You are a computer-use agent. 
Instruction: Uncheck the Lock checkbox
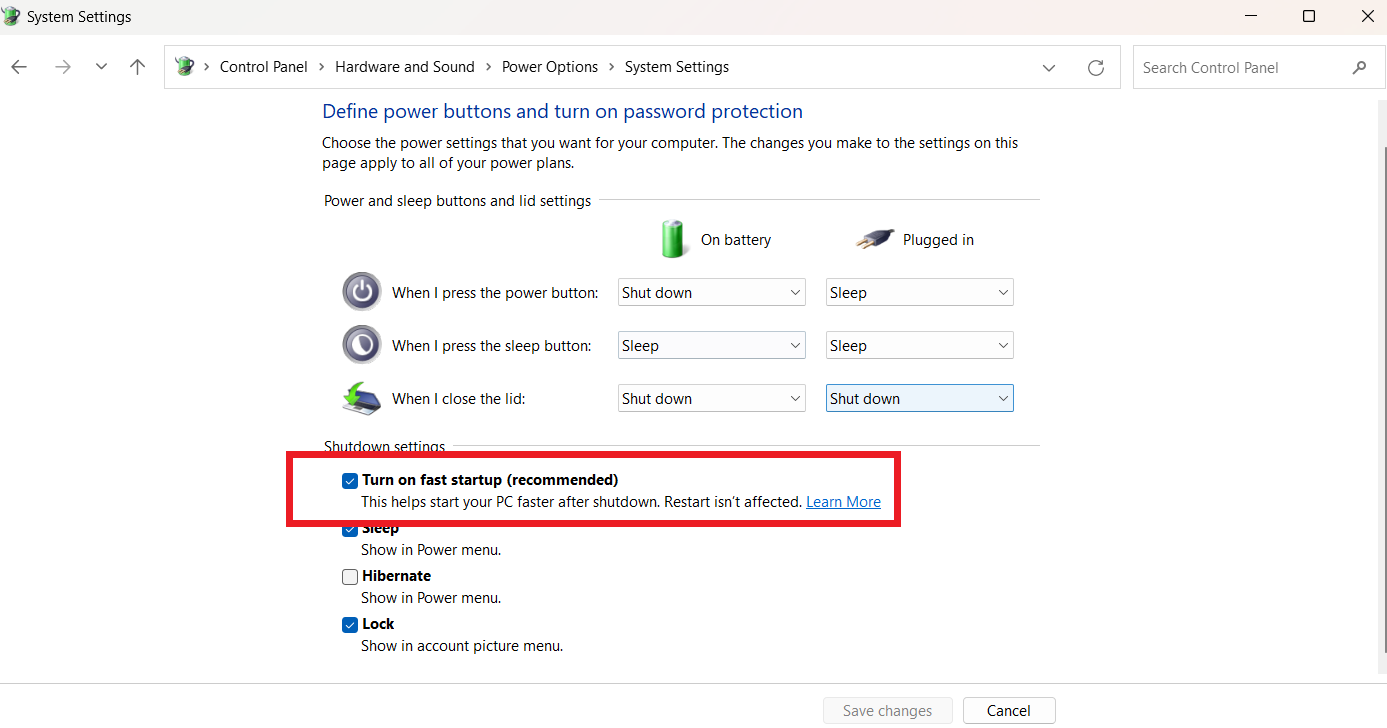(350, 625)
